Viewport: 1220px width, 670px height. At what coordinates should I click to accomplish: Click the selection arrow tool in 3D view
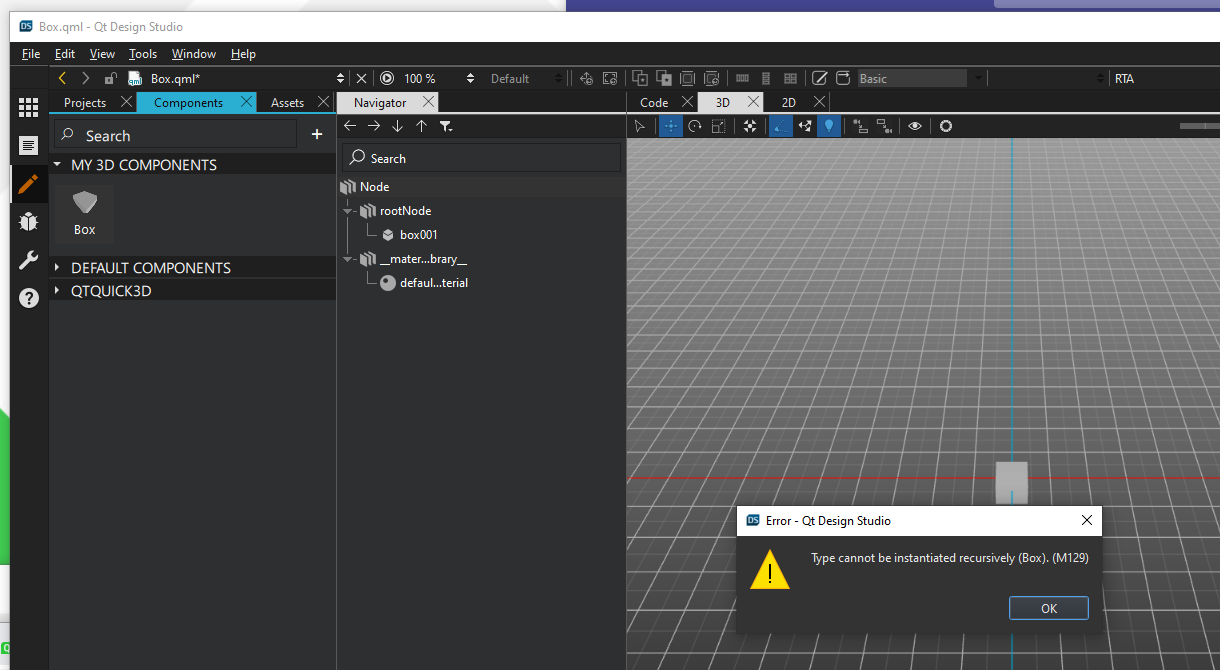pos(641,126)
